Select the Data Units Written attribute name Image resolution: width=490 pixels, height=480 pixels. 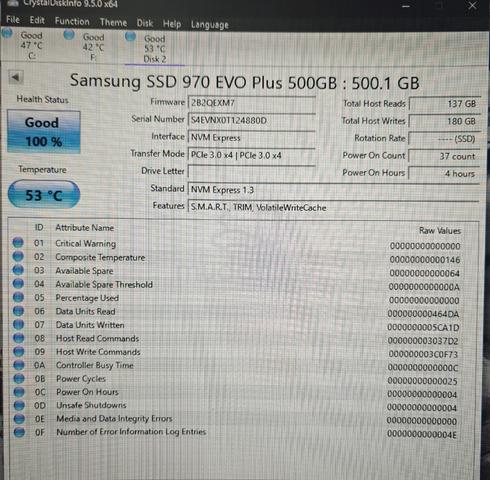coord(90,325)
